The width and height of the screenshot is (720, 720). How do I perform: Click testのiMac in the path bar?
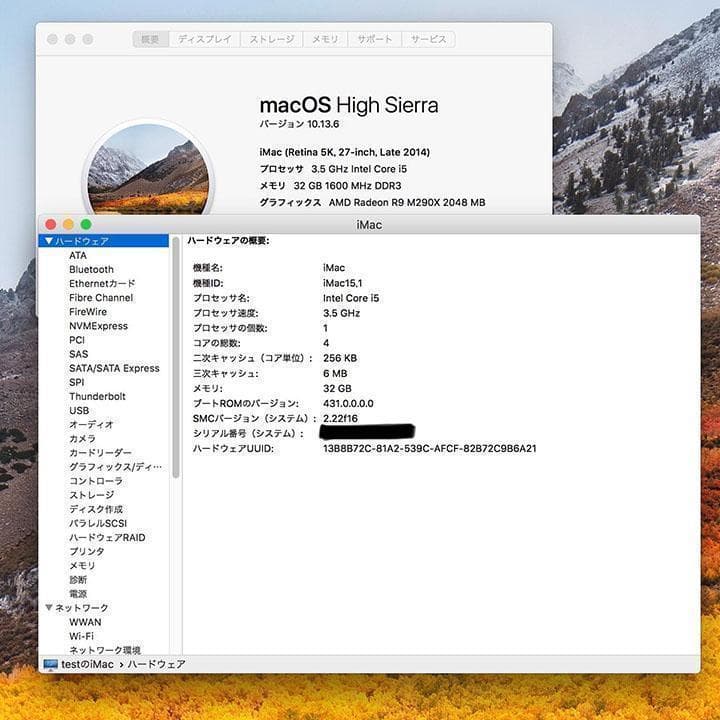(87, 664)
